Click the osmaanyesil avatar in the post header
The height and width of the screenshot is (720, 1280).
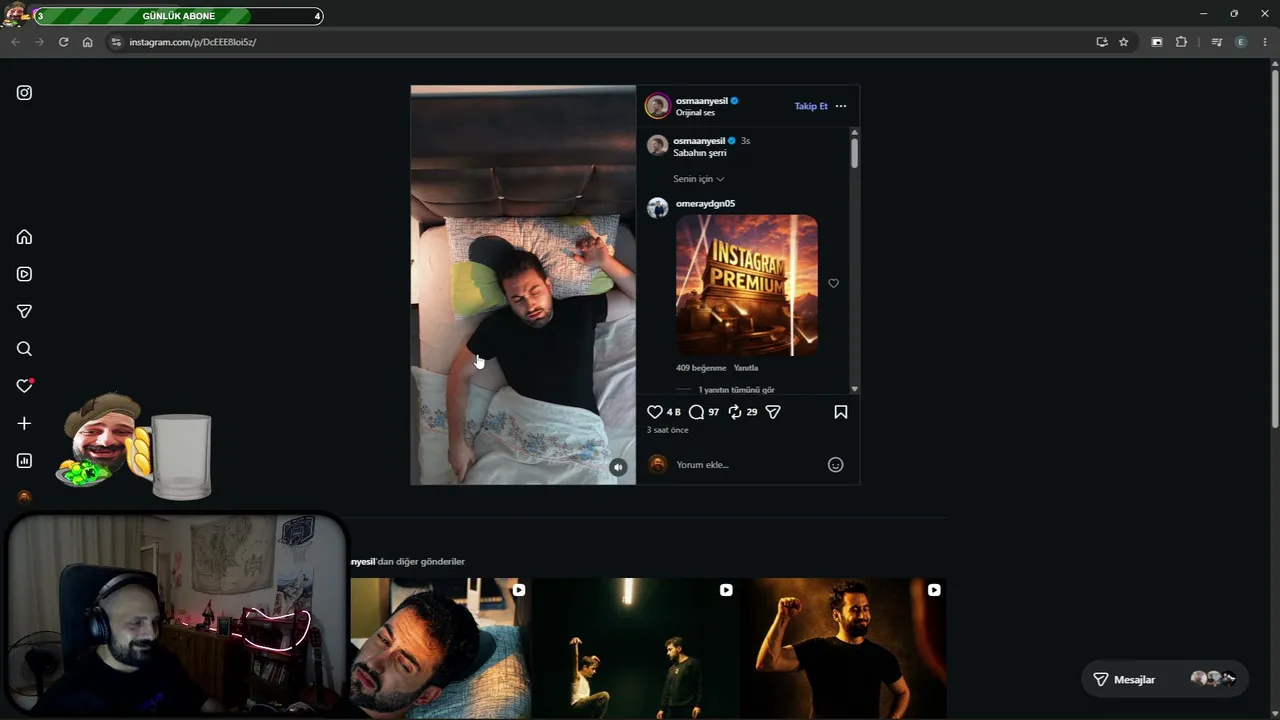pyautogui.click(x=657, y=106)
